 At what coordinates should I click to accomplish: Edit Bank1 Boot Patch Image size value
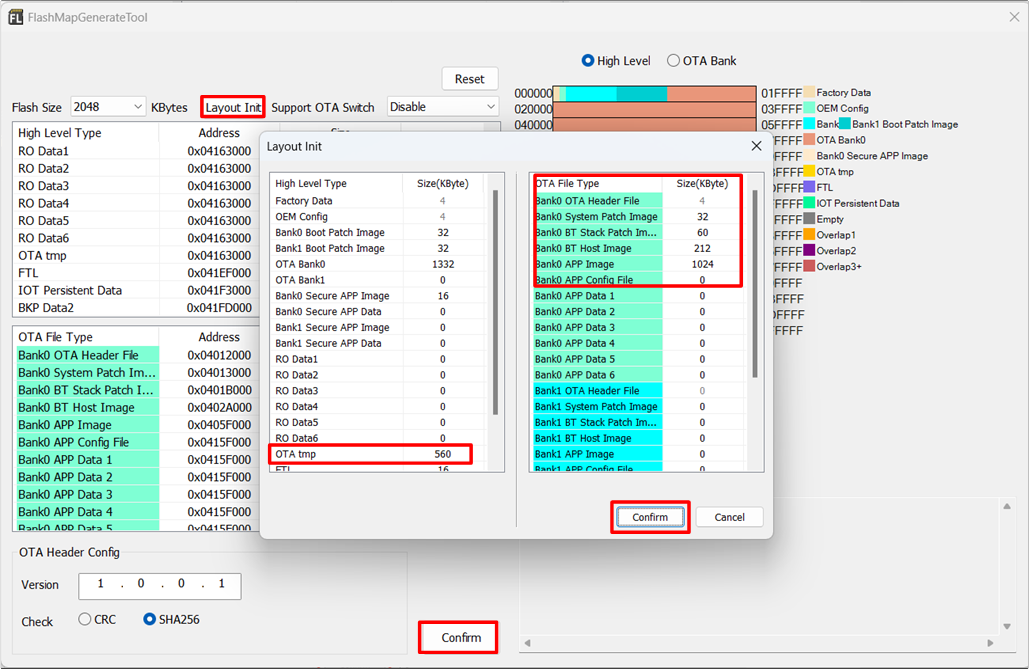pyautogui.click(x=442, y=248)
